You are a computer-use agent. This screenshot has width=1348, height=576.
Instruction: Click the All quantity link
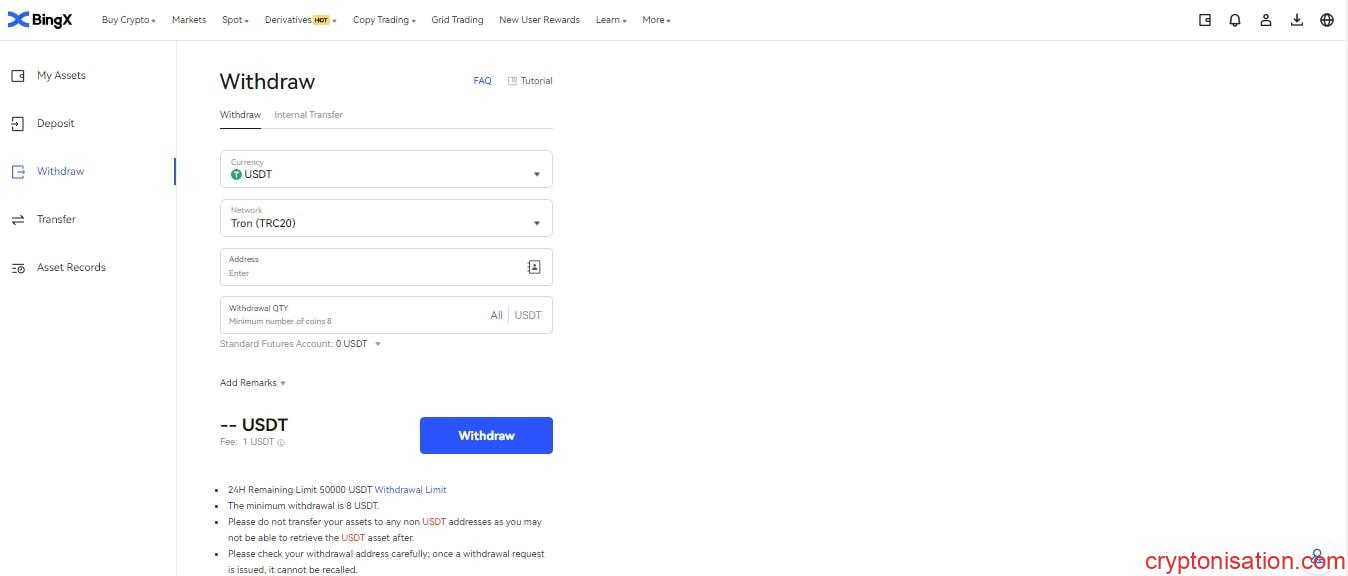point(496,315)
